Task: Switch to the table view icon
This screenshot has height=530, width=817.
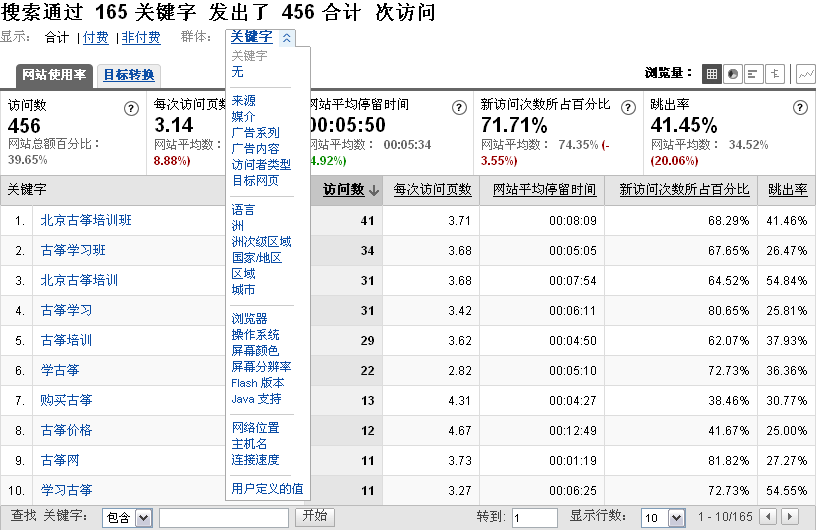Action: point(711,74)
